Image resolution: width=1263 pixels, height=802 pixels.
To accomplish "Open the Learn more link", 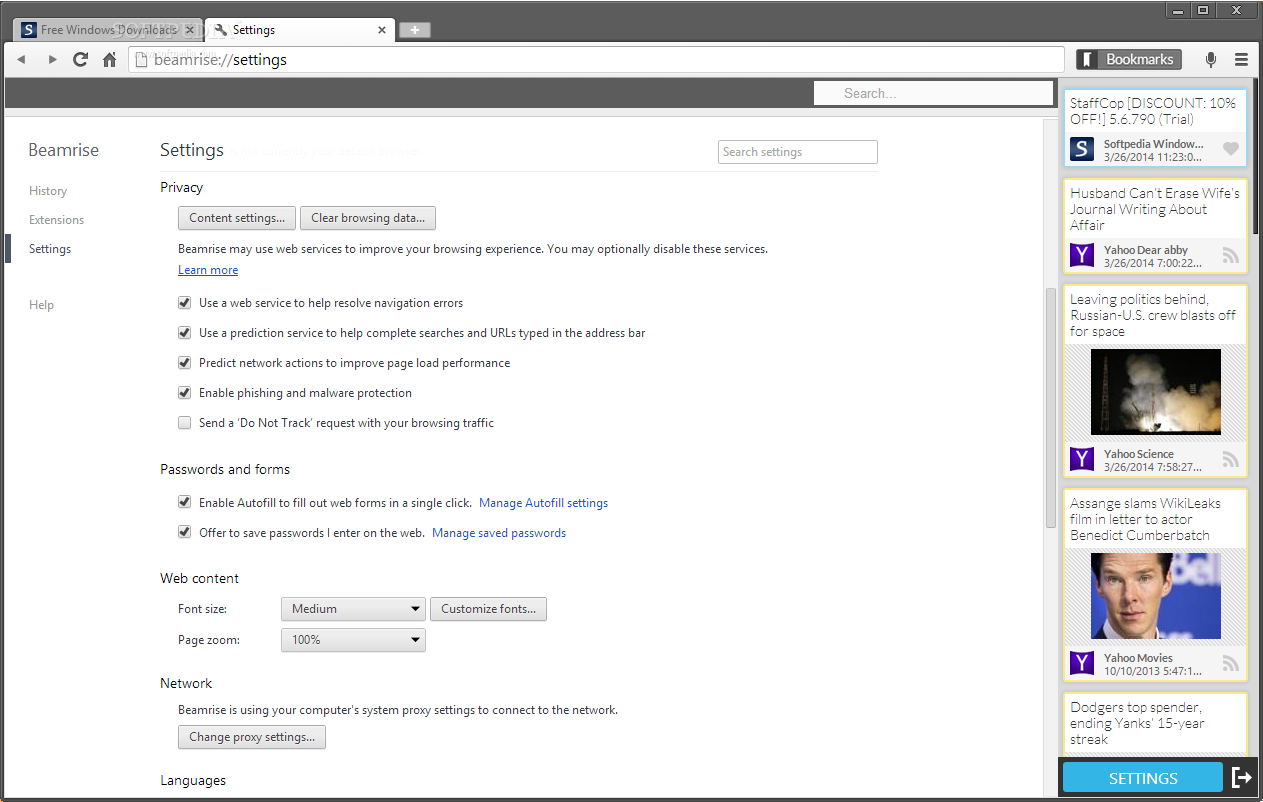I will point(208,270).
